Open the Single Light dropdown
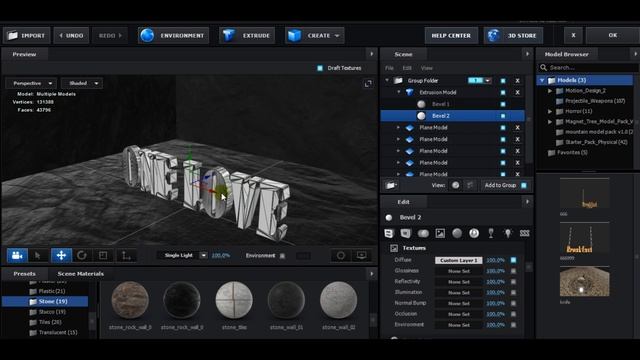 [x=203, y=256]
